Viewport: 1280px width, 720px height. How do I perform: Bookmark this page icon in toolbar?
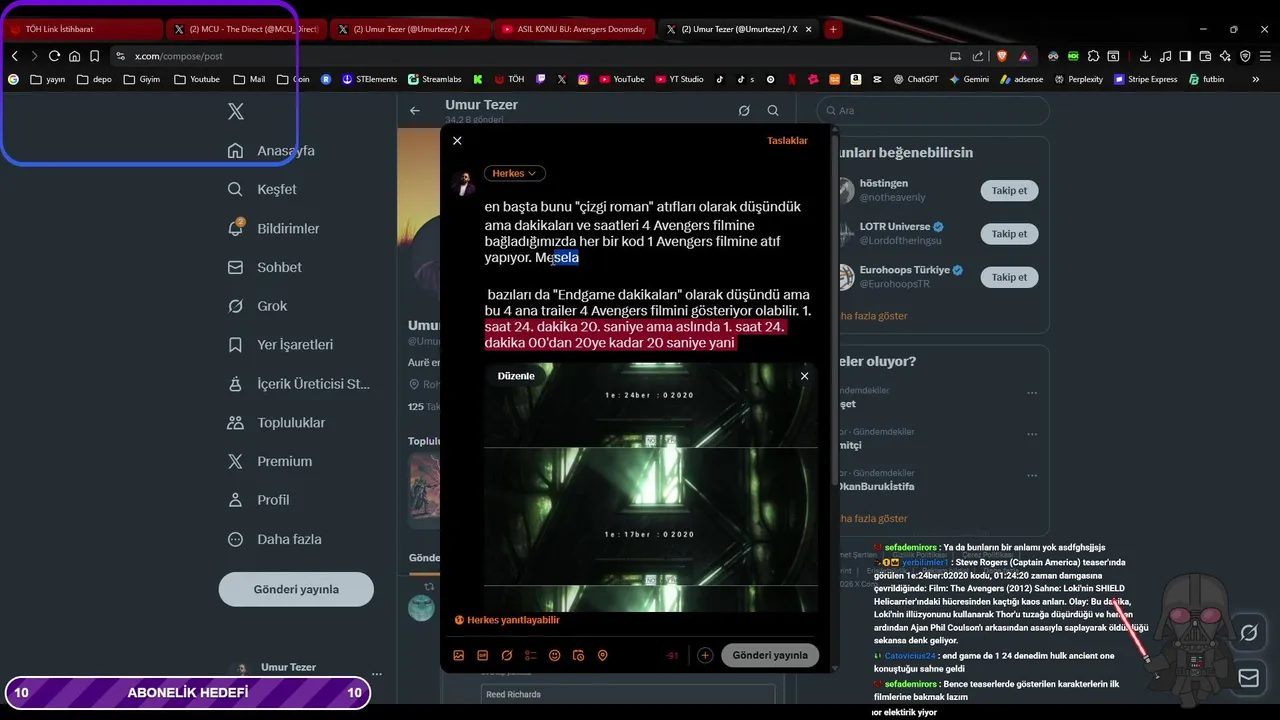[x=94, y=56]
